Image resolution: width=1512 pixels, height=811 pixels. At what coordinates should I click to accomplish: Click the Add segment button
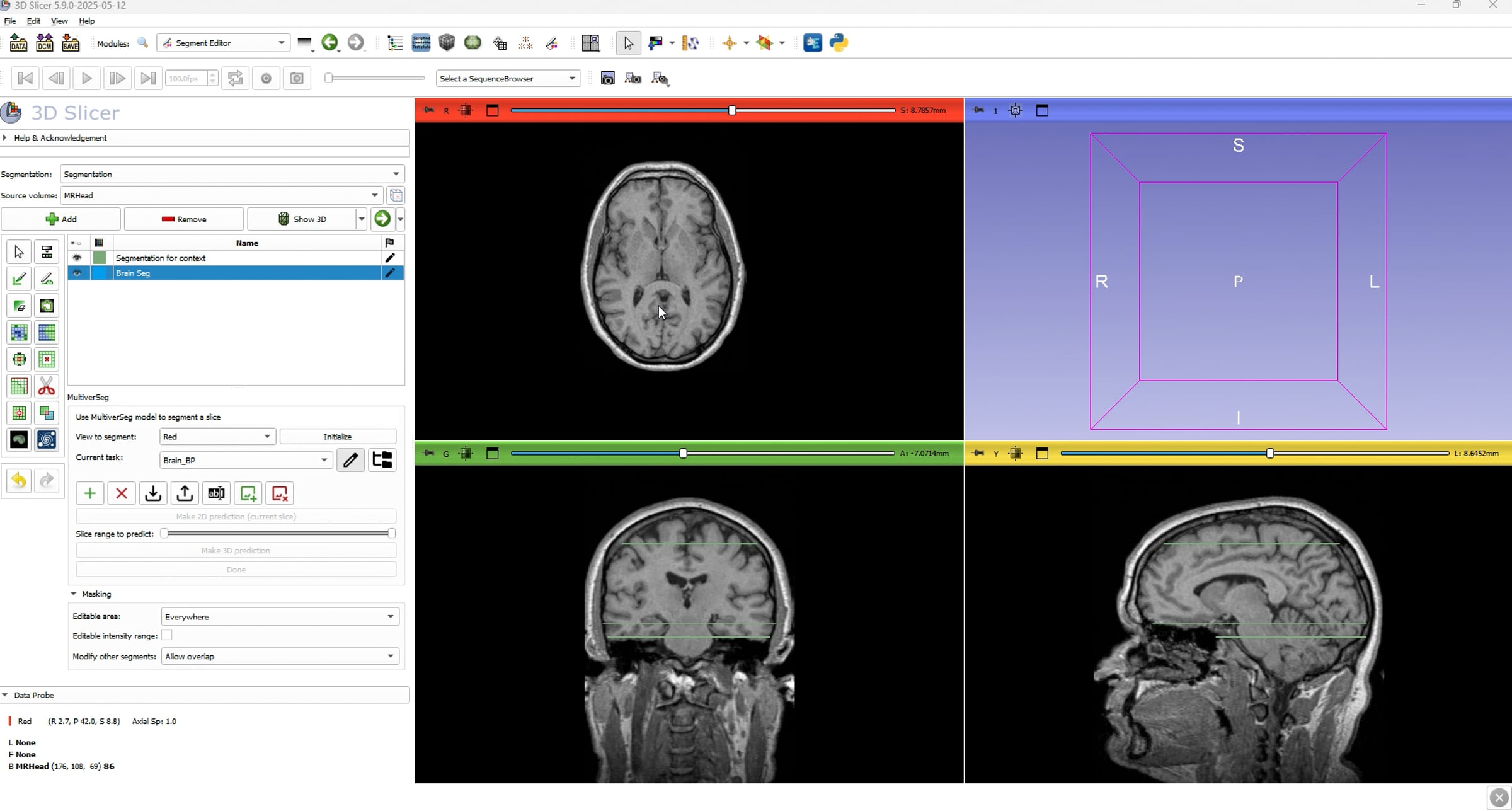pos(60,219)
